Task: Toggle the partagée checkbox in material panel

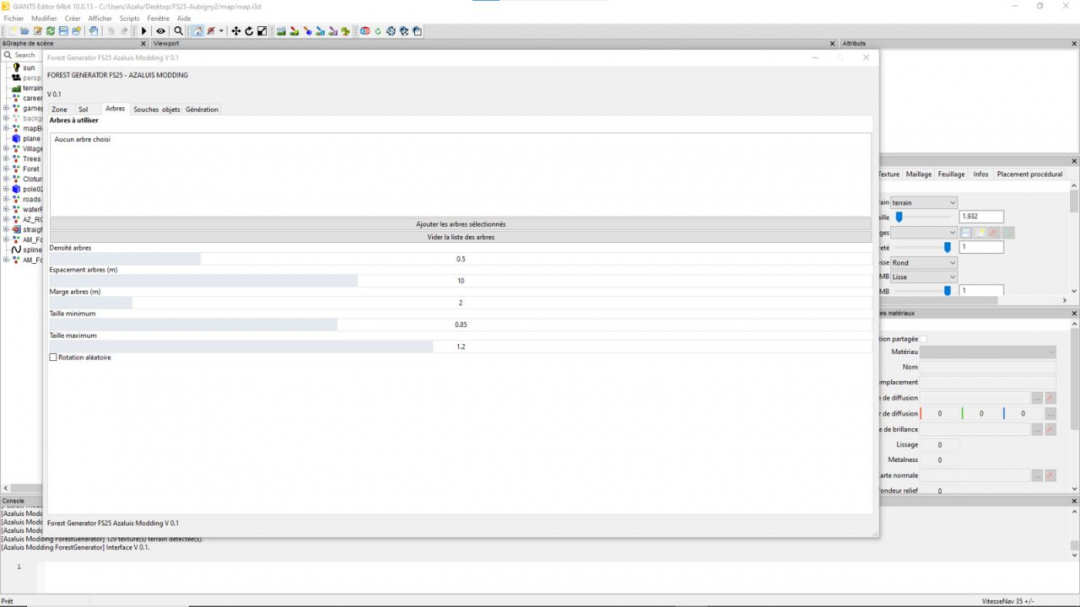Action: pyautogui.click(x=923, y=339)
